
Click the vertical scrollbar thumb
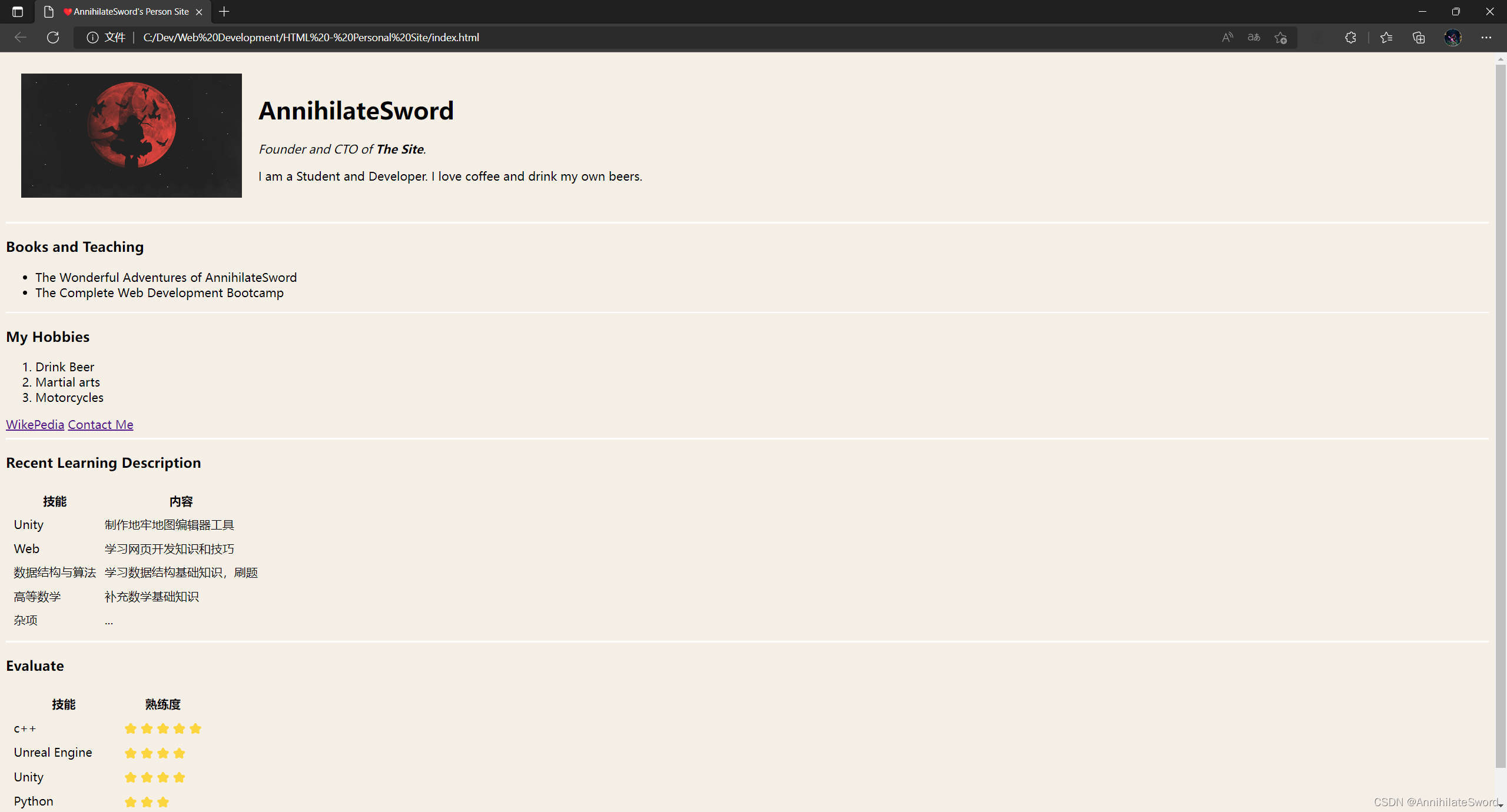click(1501, 415)
